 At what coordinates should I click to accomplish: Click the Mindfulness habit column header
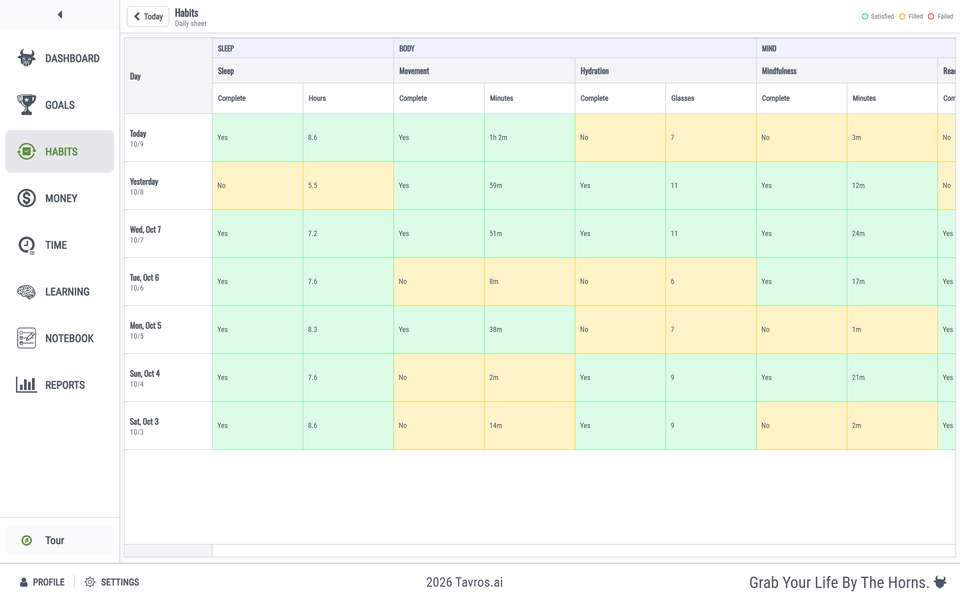tap(847, 71)
